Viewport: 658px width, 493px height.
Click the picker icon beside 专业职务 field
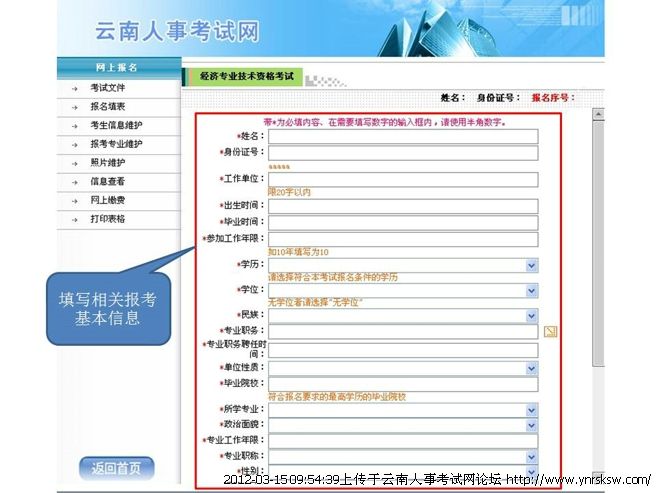549,331
